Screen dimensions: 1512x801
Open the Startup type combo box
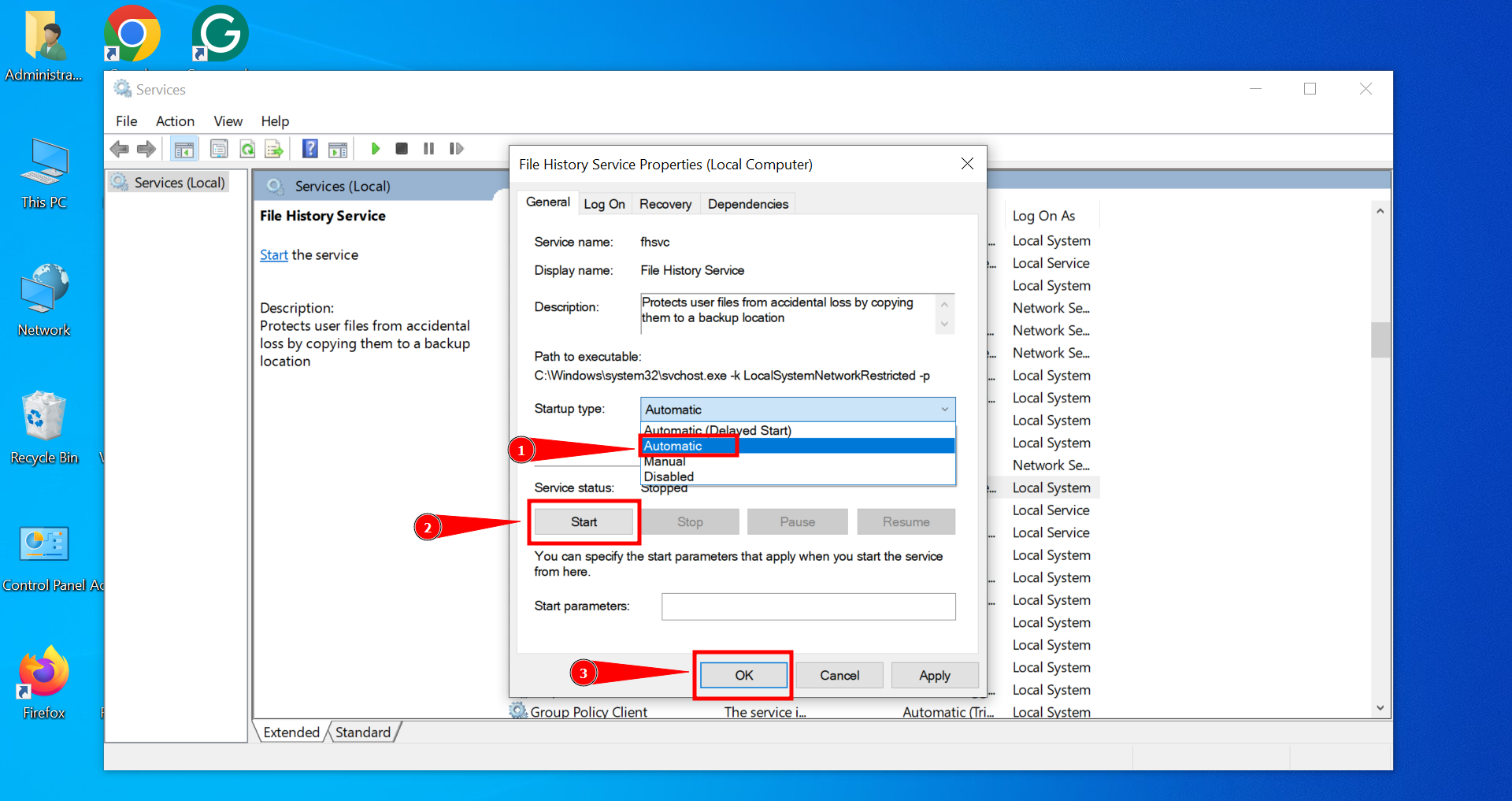tap(798, 410)
